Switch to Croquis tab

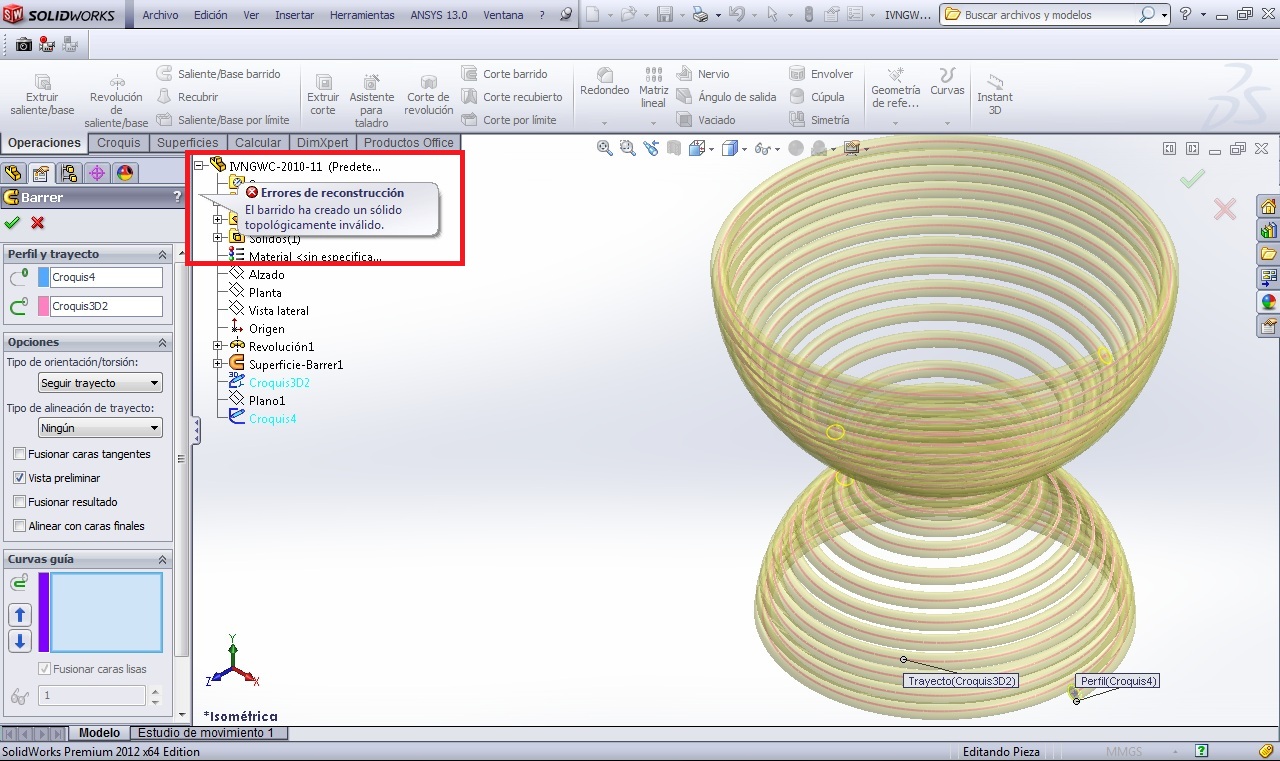(118, 143)
